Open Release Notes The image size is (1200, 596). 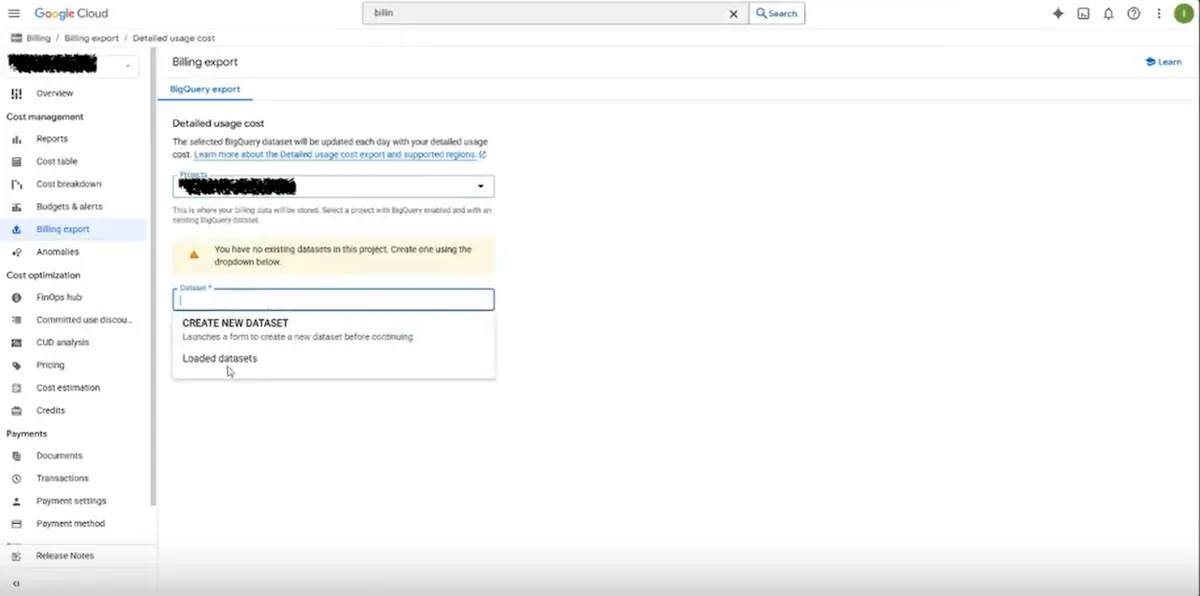[x=65, y=555]
